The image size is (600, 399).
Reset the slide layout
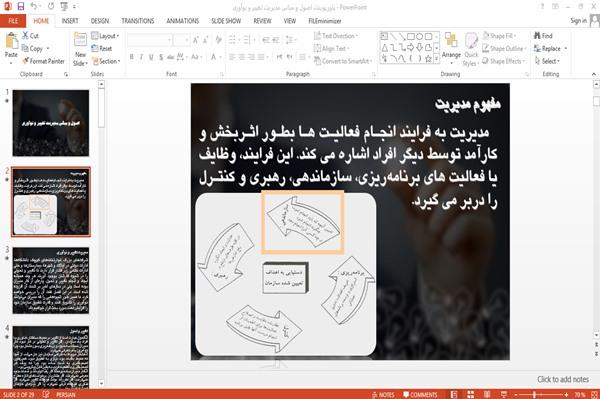[x=102, y=48]
